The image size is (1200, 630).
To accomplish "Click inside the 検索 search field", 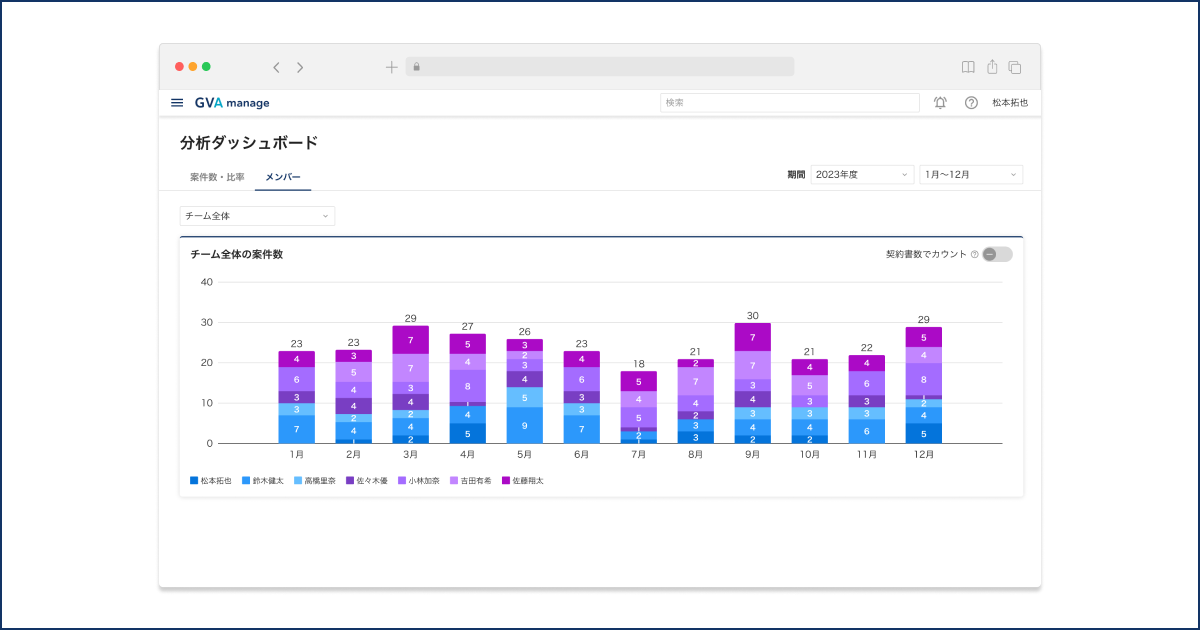I will [x=789, y=103].
